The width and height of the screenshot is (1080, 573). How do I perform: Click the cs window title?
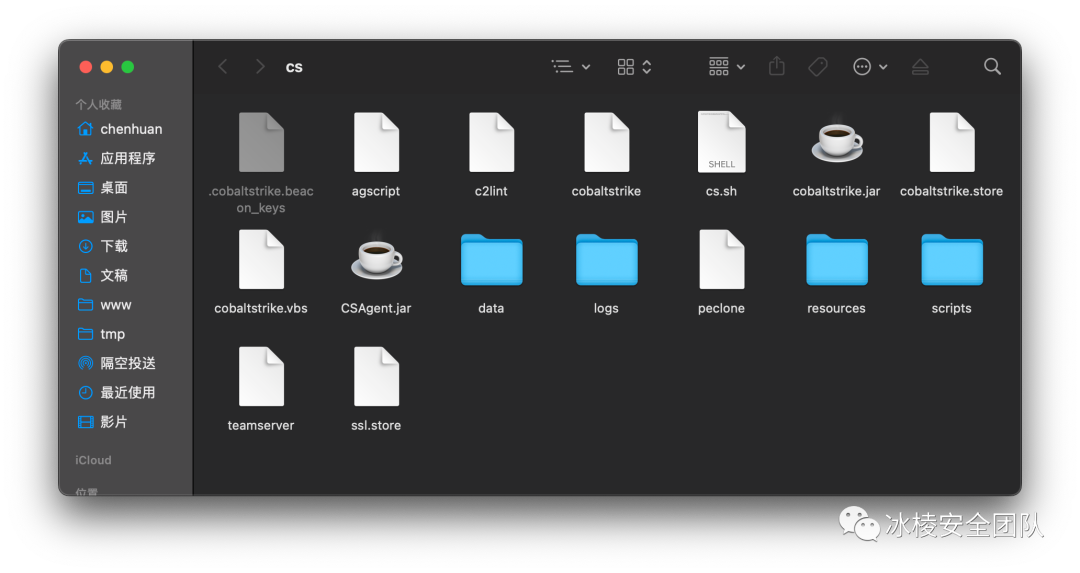click(x=294, y=67)
